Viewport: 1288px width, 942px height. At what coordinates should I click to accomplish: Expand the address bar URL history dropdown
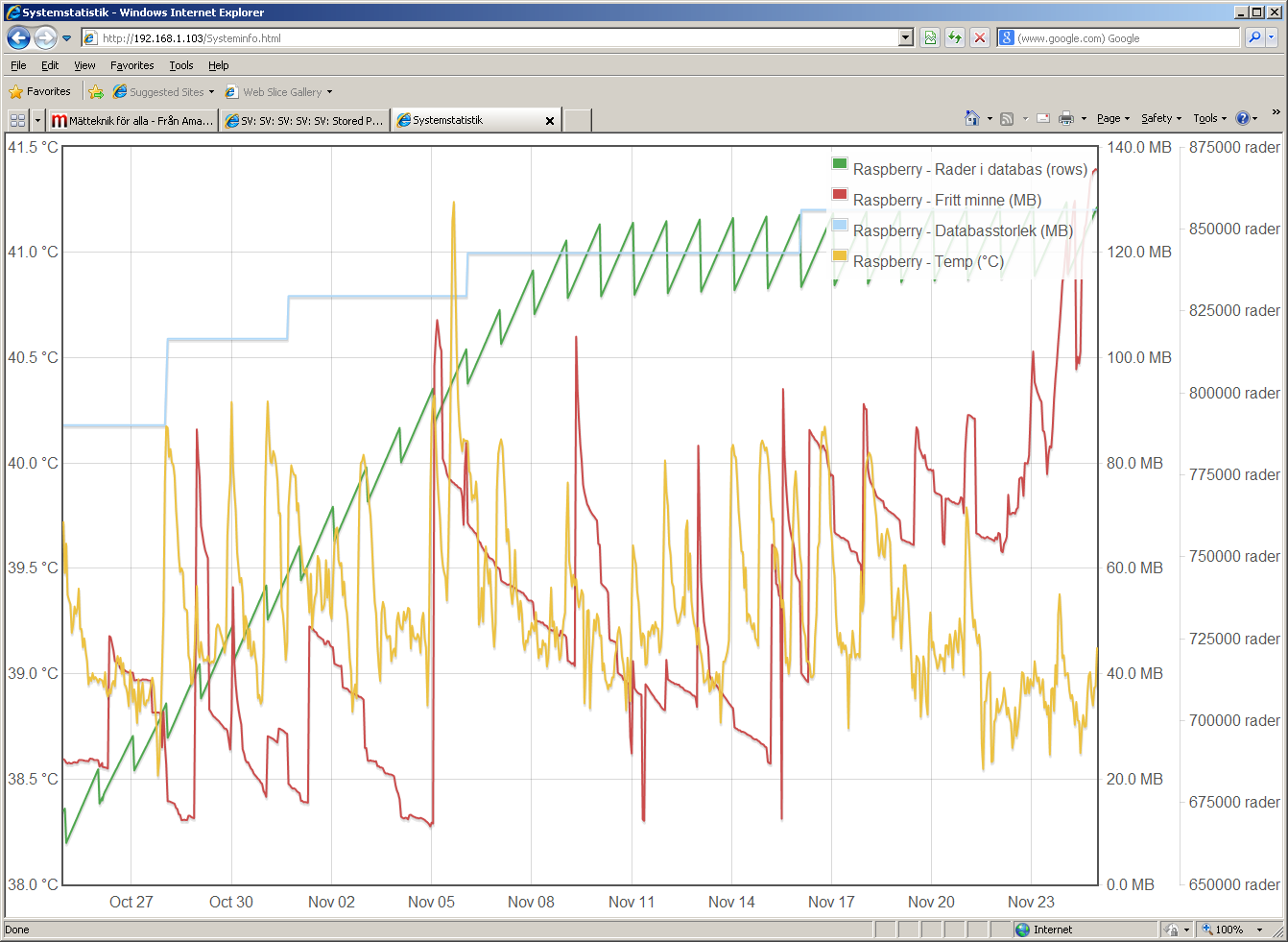point(906,38)
